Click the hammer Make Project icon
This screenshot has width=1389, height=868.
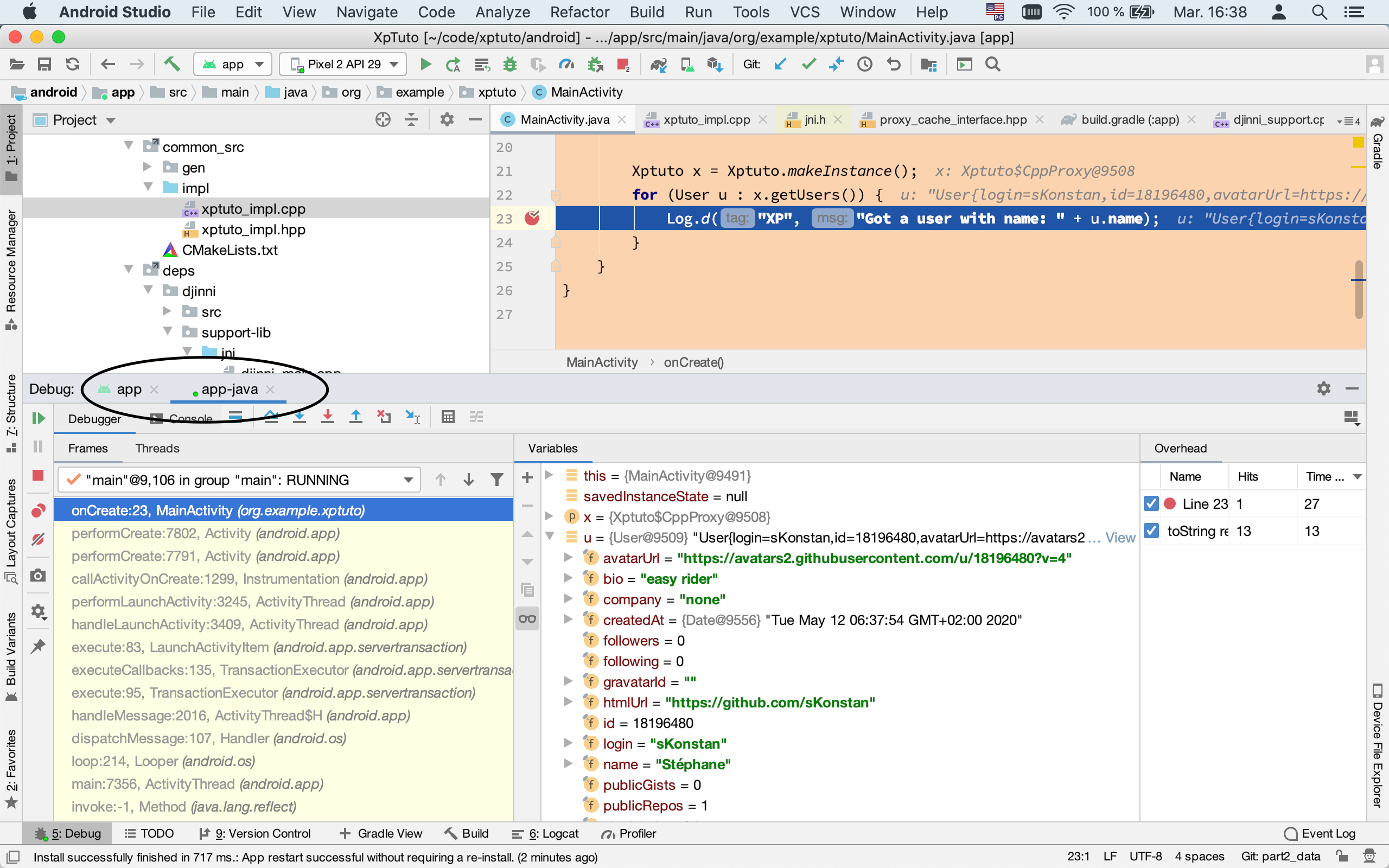[171, 65]
